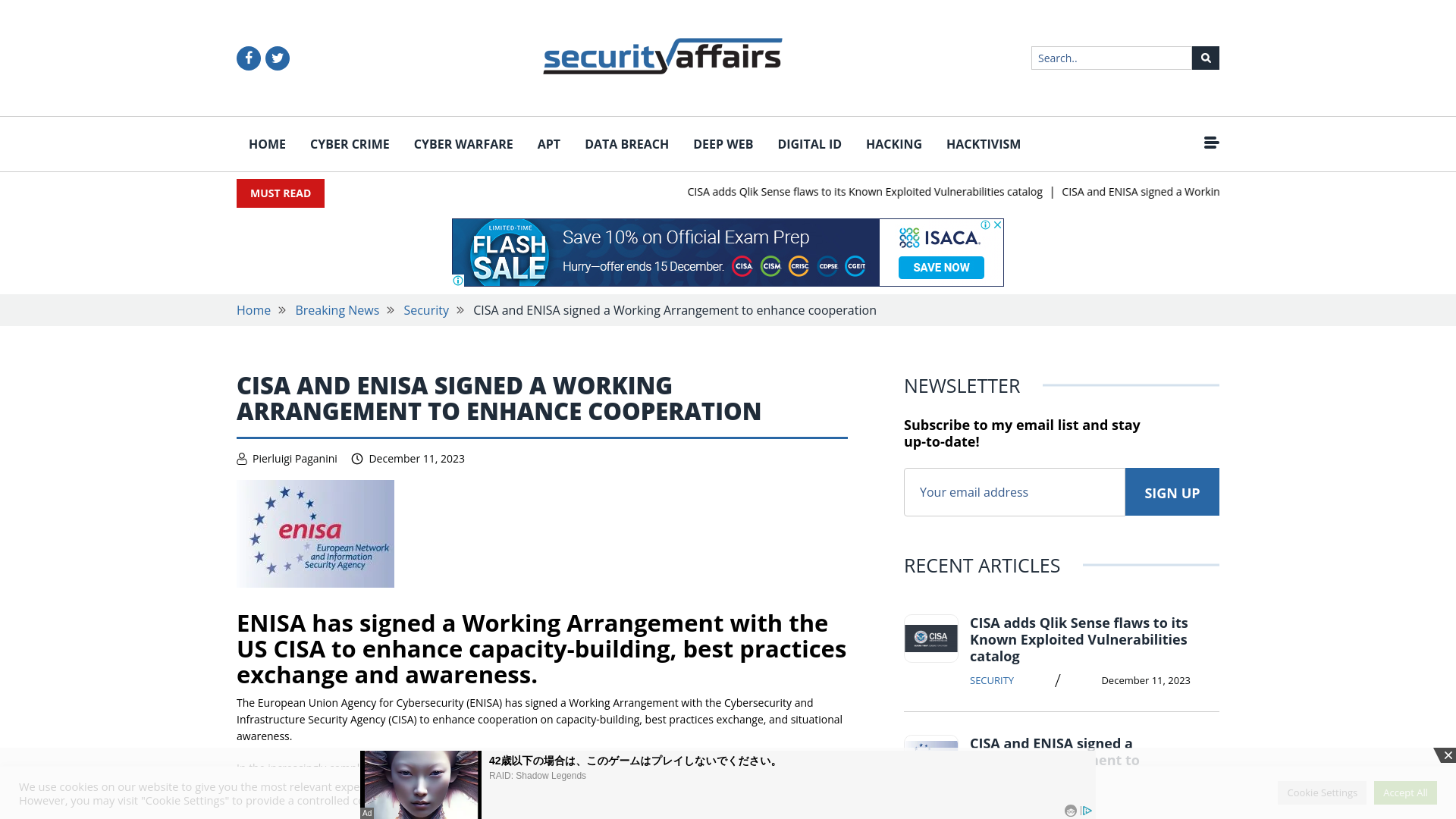Click the SIGN UP button for newsletter
This screenshot has width=1456, height=819.
pos(1172,491)
